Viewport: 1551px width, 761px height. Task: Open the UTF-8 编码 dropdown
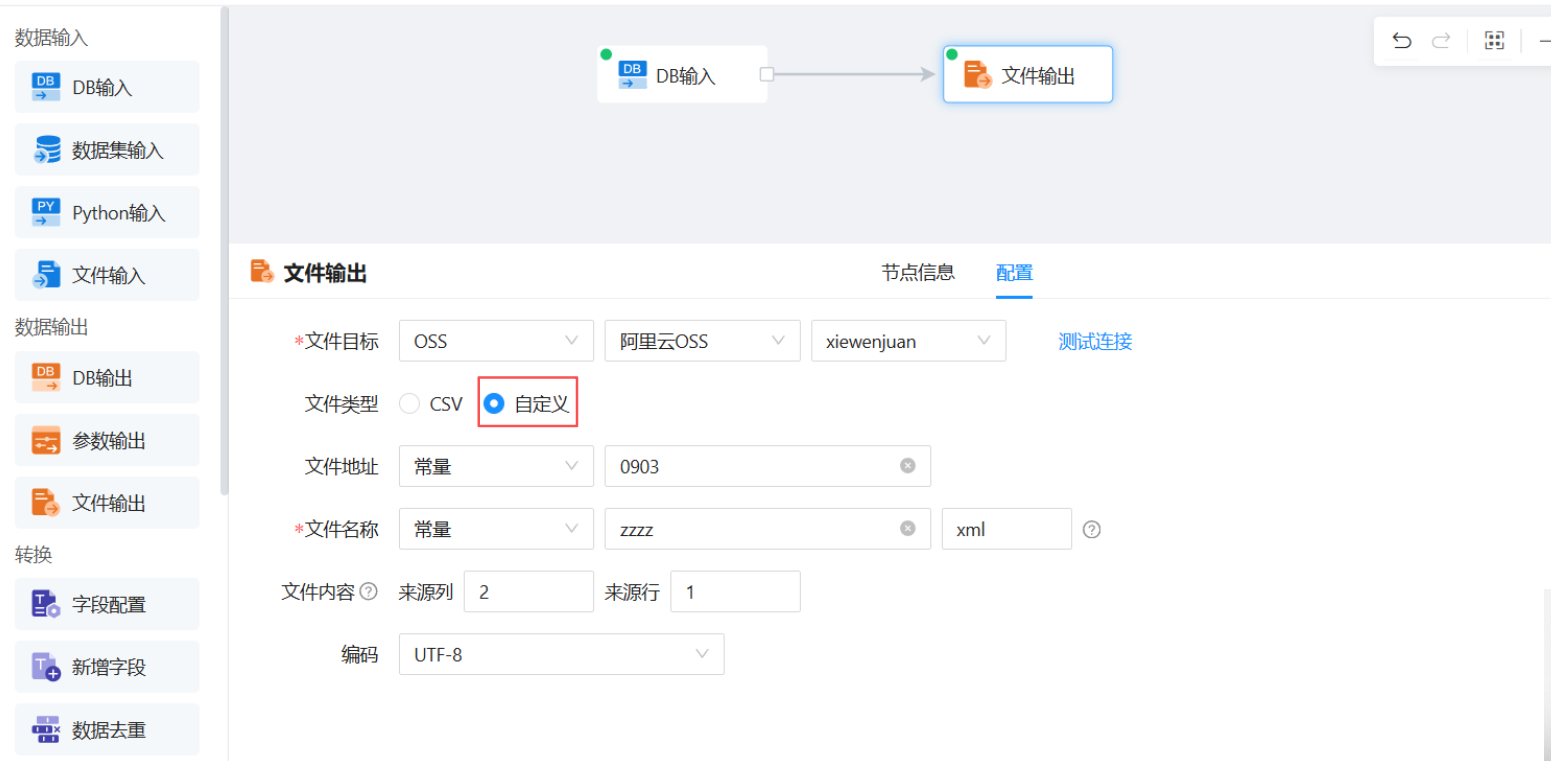561,654
